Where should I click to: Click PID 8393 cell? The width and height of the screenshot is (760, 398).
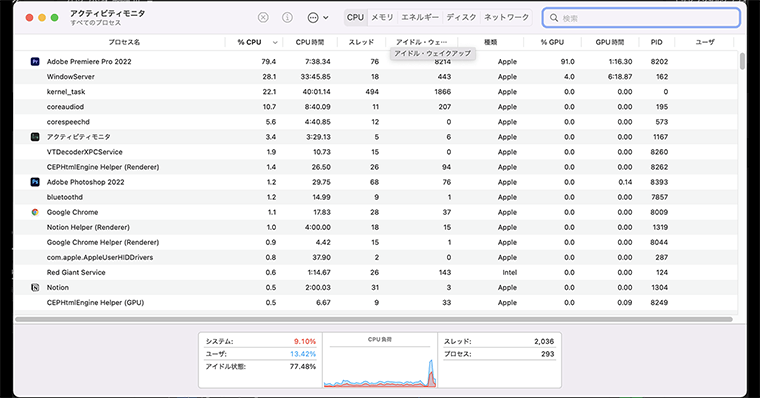[x=659, y=182]
